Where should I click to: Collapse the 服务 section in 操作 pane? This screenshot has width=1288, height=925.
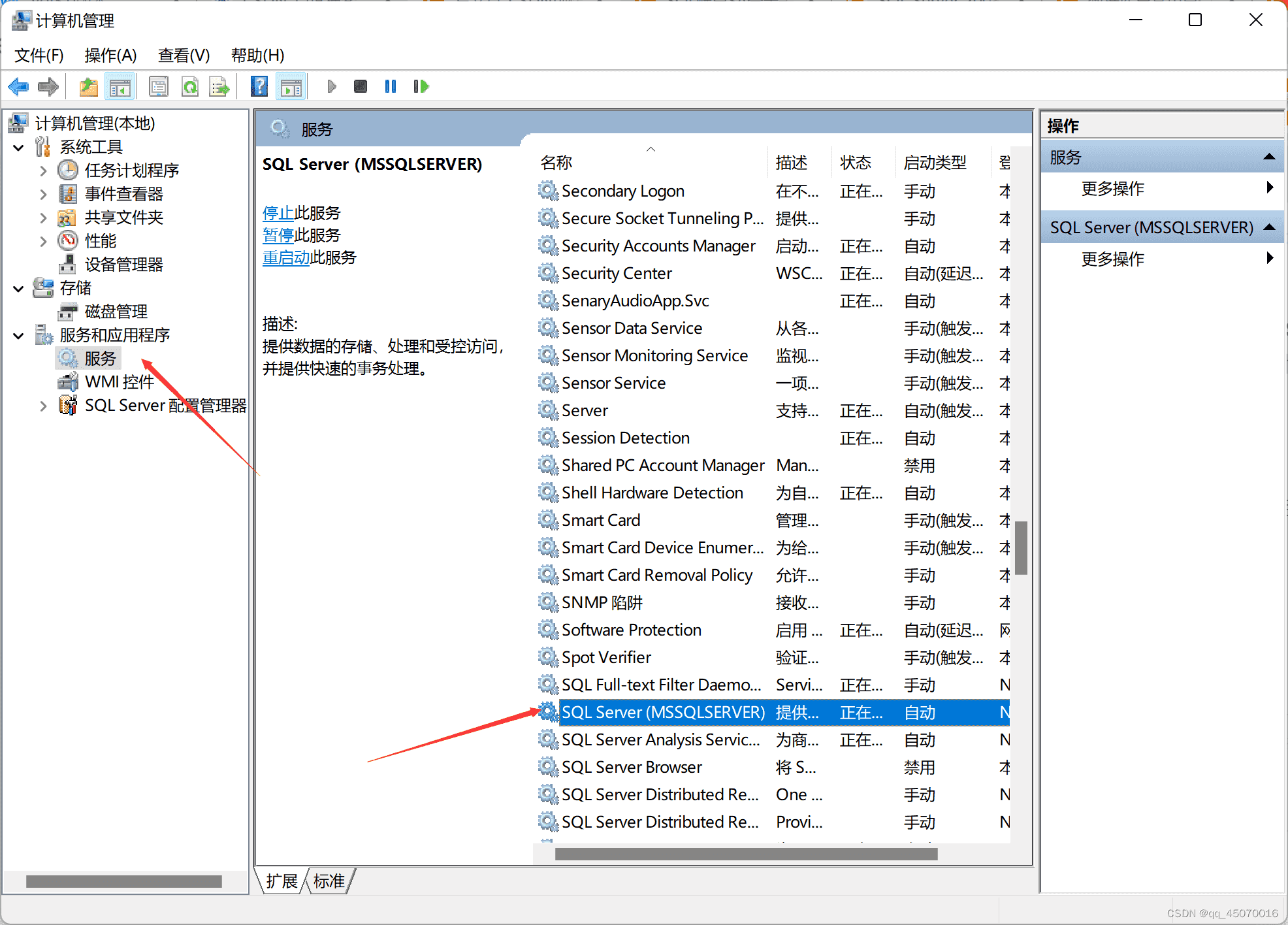pyautogui.click(x=1269, y=157)
